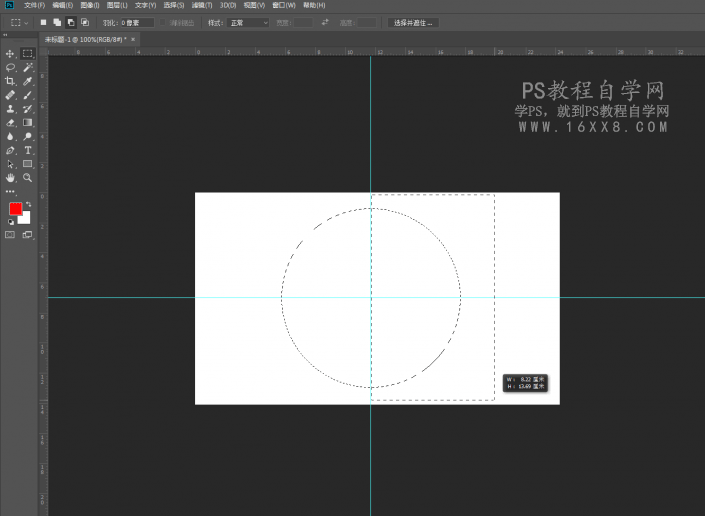
Task: Open the Style (样式) dropdown
Action: pyautogui.click(x=248, y=22)
